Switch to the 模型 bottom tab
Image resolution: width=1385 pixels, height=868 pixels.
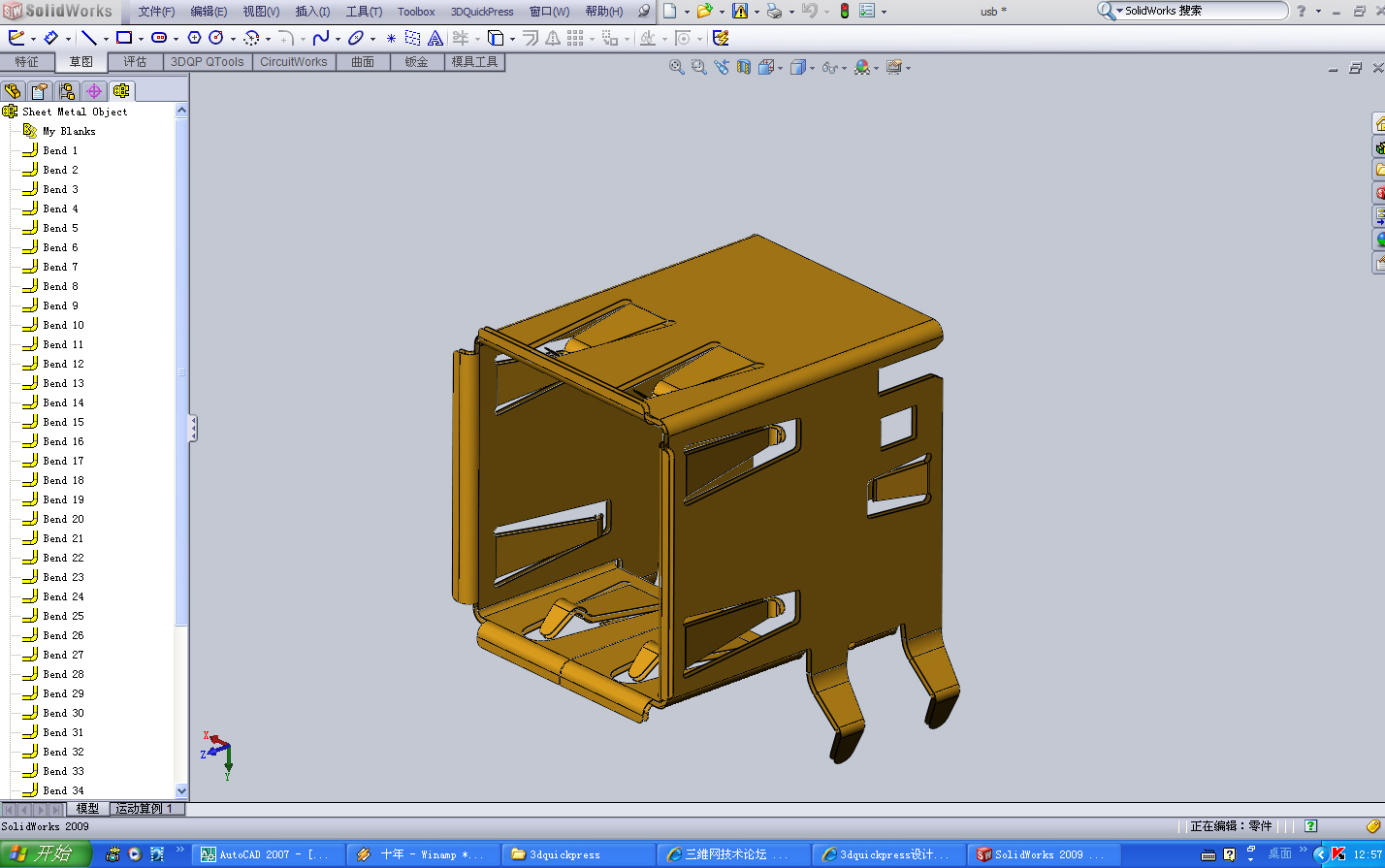coord(87,809)
